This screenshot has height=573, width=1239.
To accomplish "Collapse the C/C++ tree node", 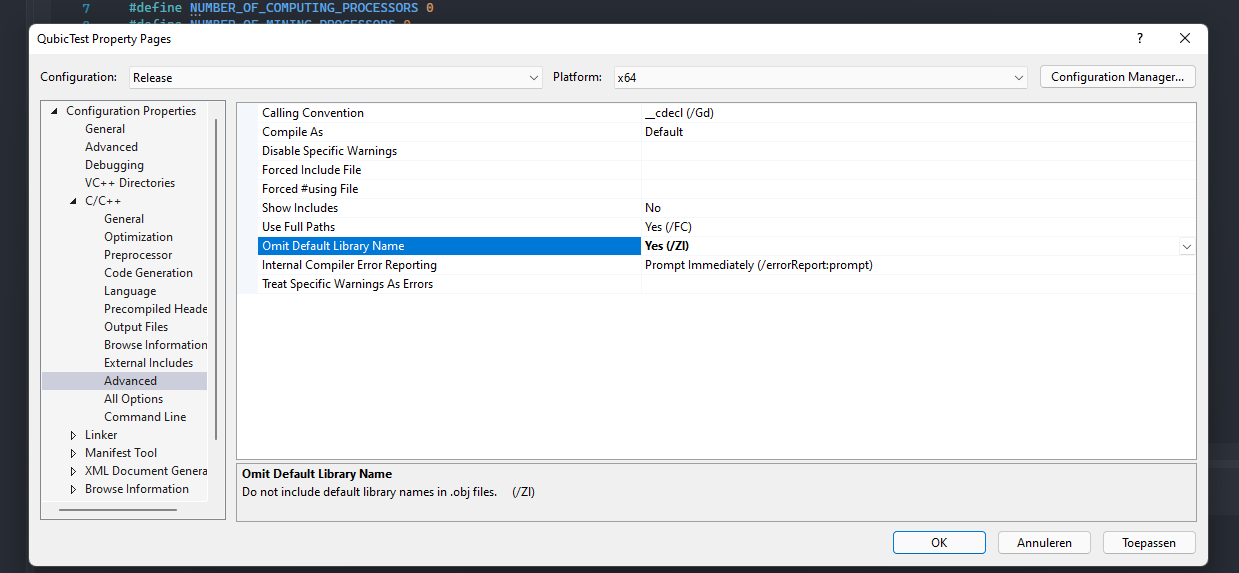I will pyautogui.click(x=73, y=201).
